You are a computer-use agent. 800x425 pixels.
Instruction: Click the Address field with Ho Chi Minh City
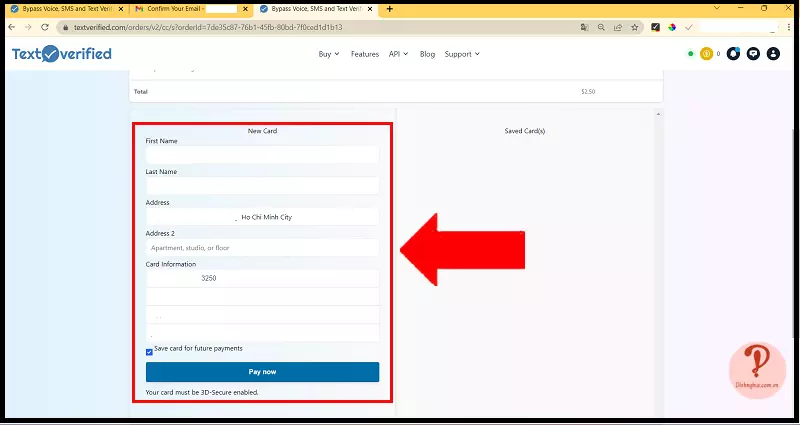point(262,217)
